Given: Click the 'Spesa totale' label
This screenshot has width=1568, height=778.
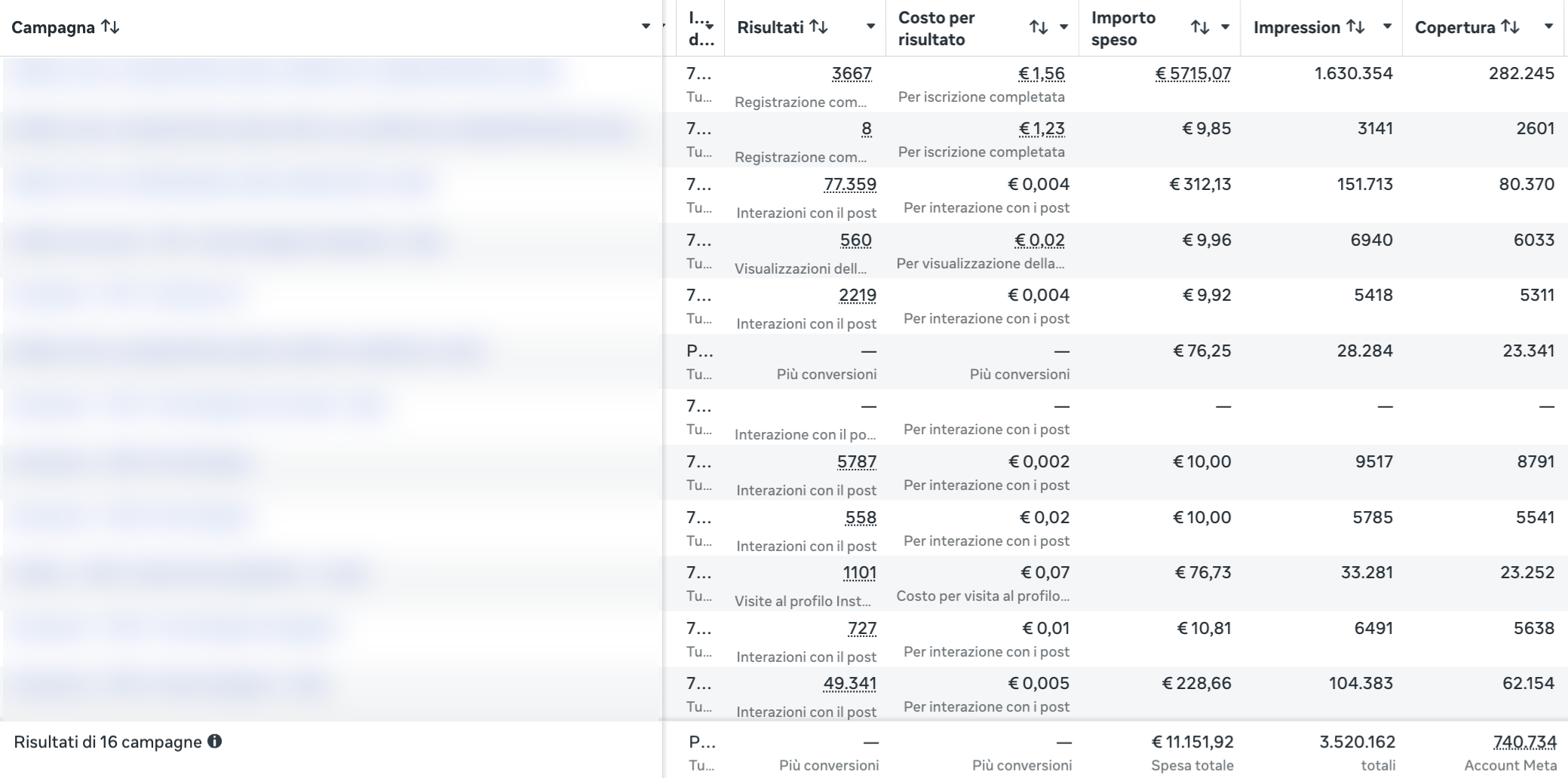Looking at the screenshot, I should (x=1192, y=766).
